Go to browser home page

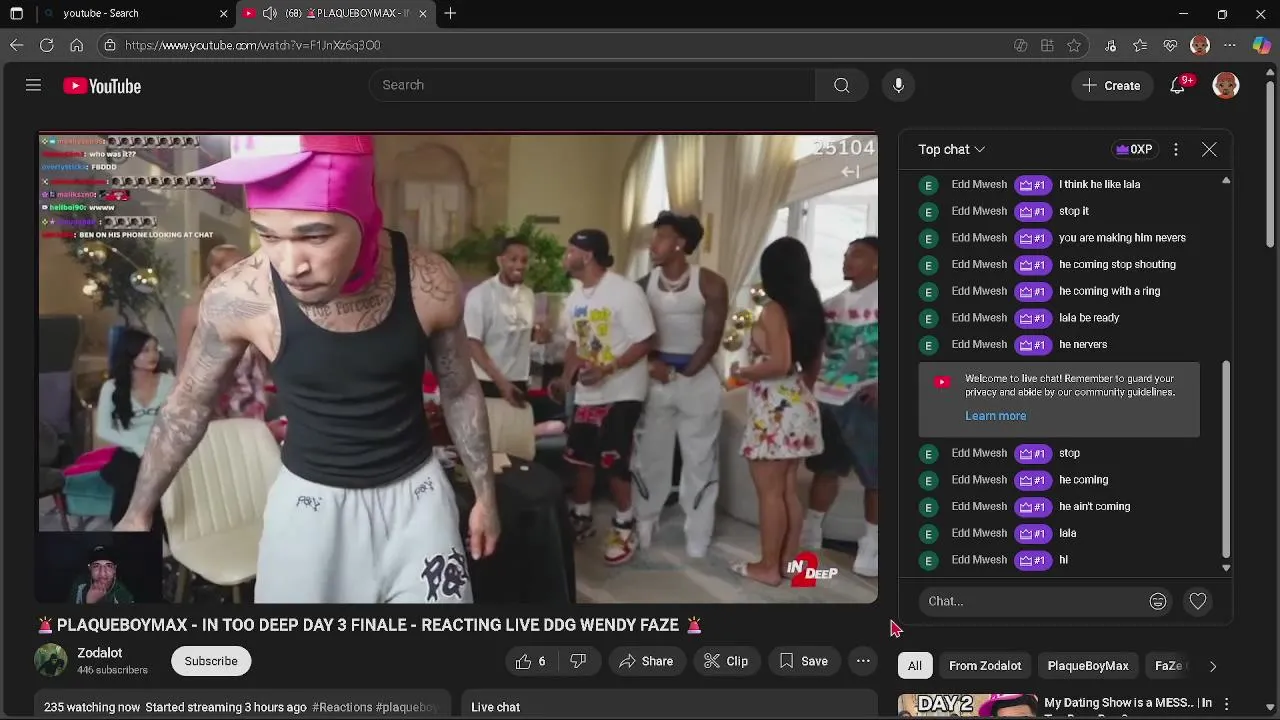point(76,45)
